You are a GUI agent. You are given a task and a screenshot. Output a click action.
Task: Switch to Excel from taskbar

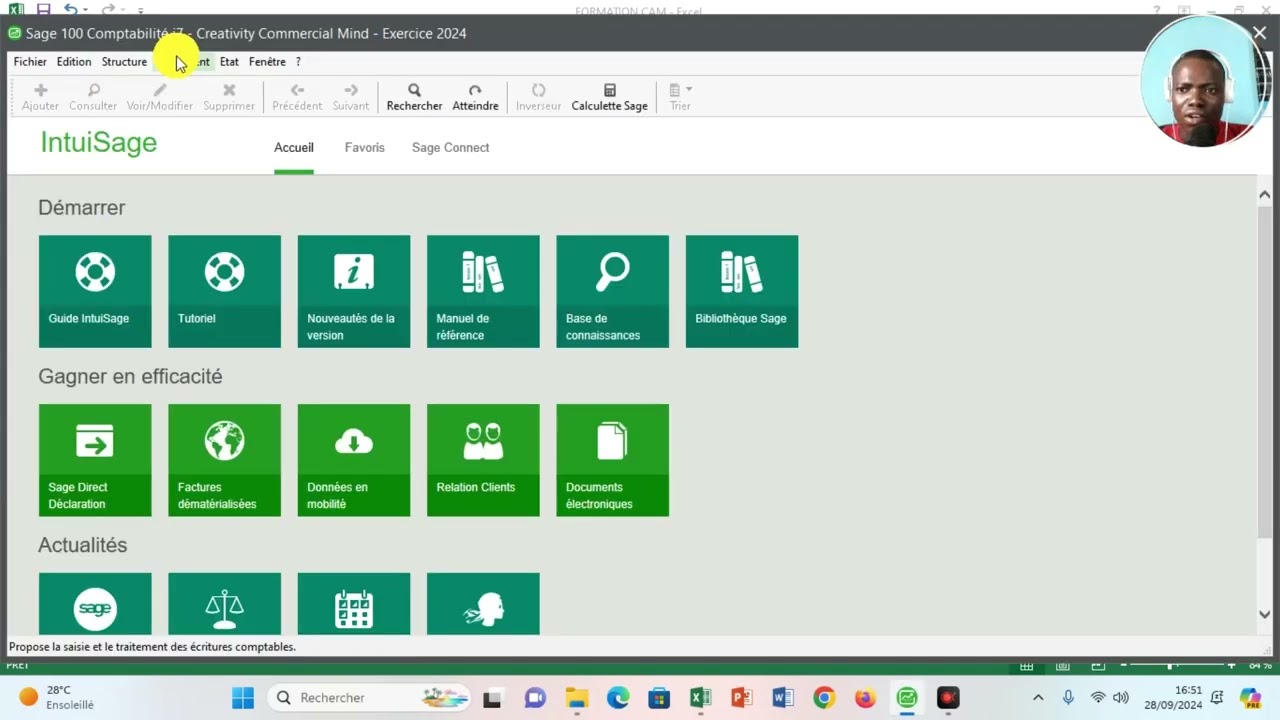(x=700, y=698)
